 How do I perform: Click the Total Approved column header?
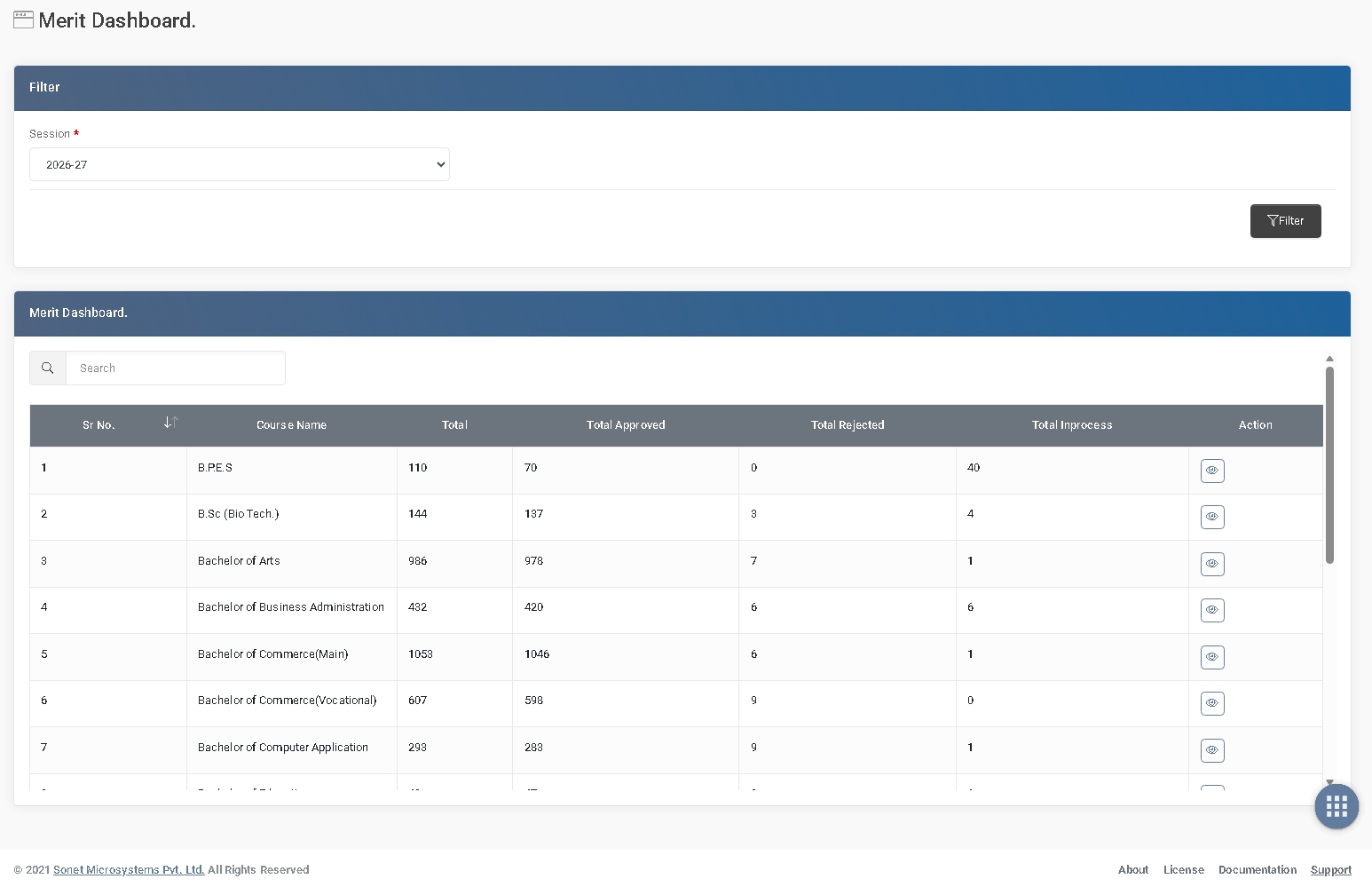point(626,425)
